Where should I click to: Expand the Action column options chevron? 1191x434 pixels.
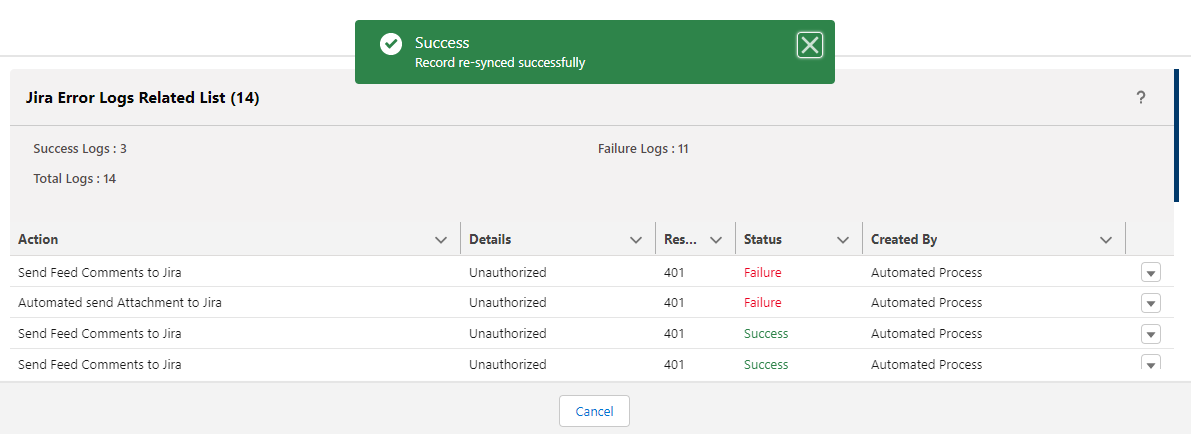point(441,239)
